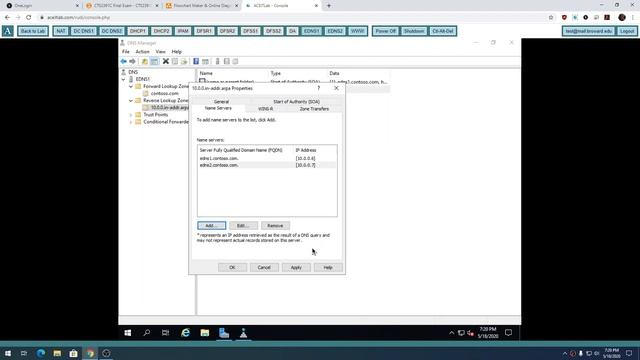Click the question mark help in Properties title bar
This screenshot has width=640, height=360.
pyautogui.click(x=319, y=88)
